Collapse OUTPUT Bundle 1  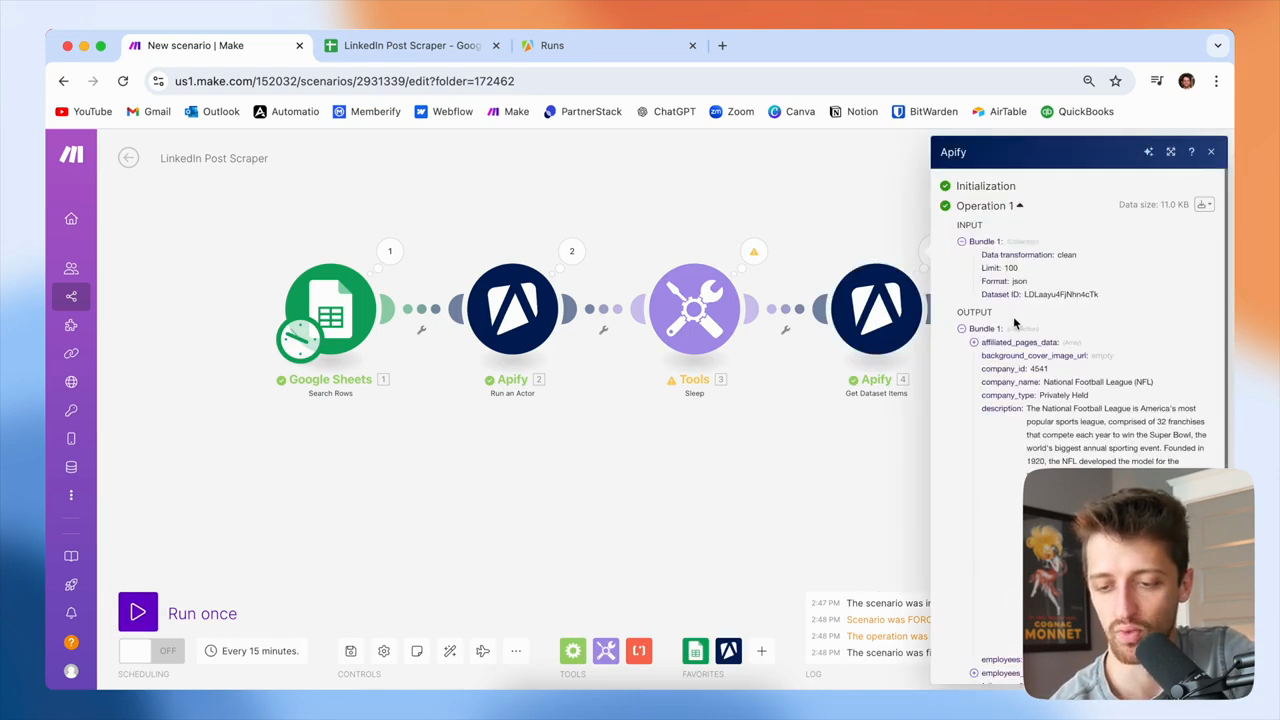pos(962,328)
